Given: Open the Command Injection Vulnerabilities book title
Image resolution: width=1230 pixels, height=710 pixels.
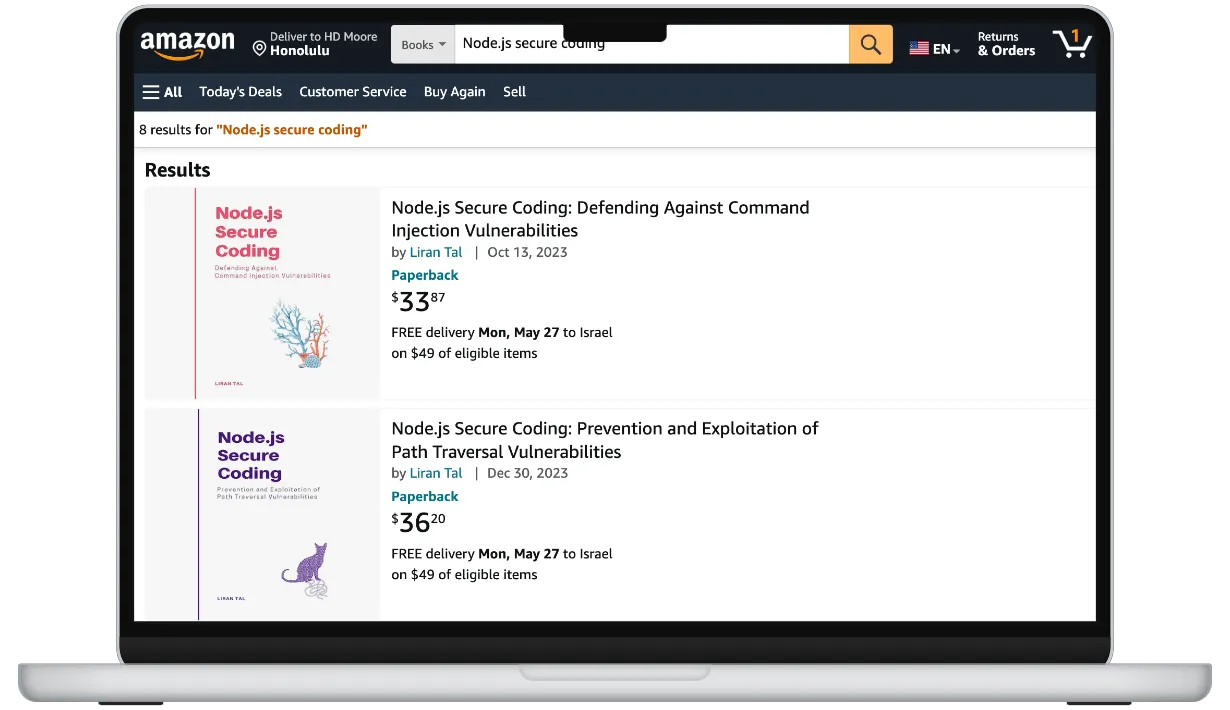Looking at the screenshot, I should click(600, 219).
